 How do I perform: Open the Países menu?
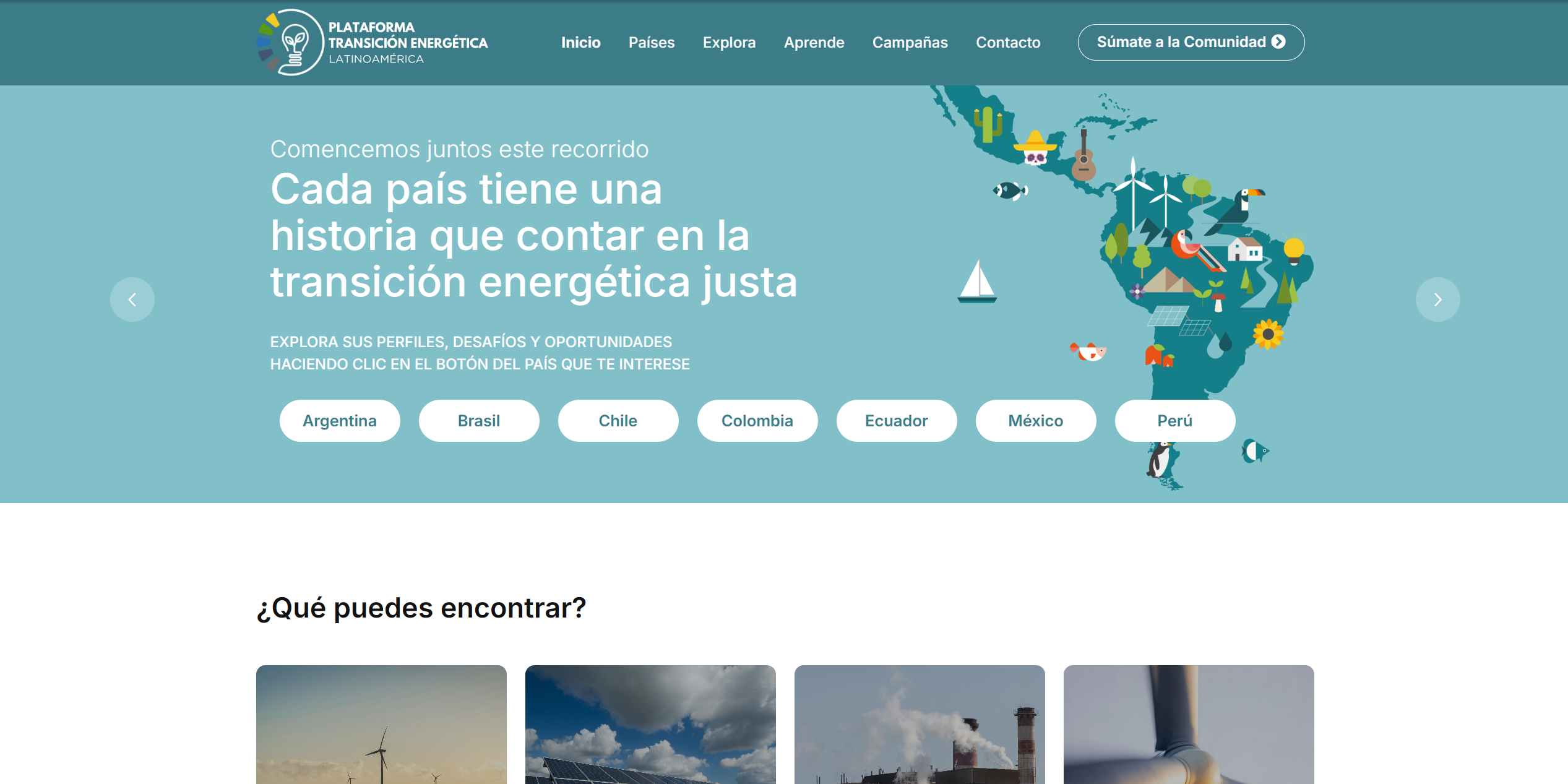tap(651, 42)
